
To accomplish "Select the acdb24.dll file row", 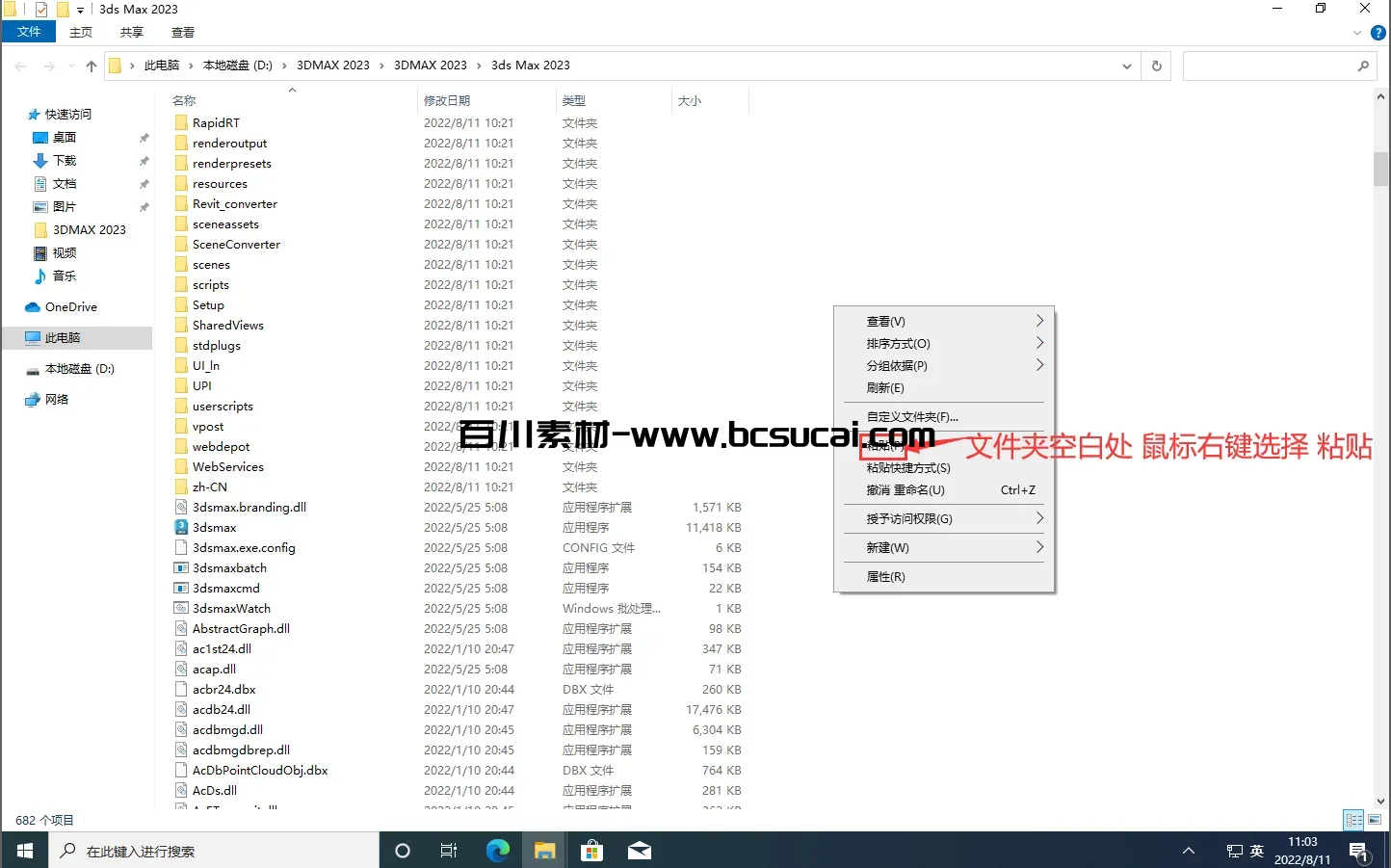I will (458, 710).
